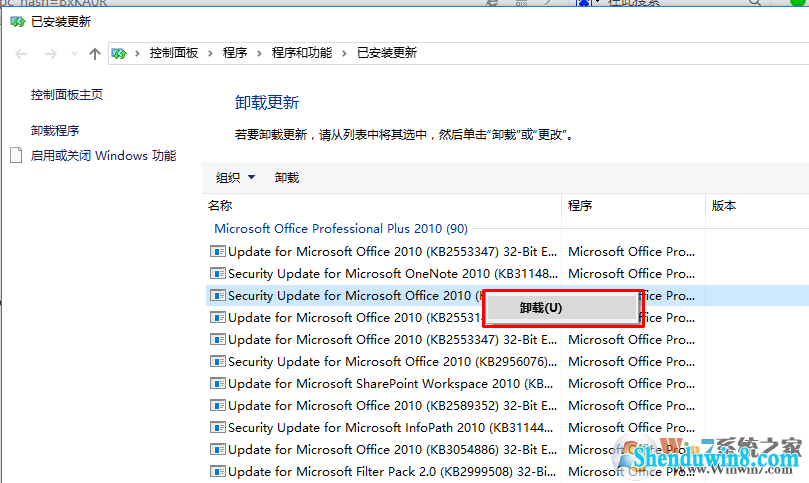Click icon of the Filter Pack 2.0 update
The image size is (809, 483).
(218, 472)
